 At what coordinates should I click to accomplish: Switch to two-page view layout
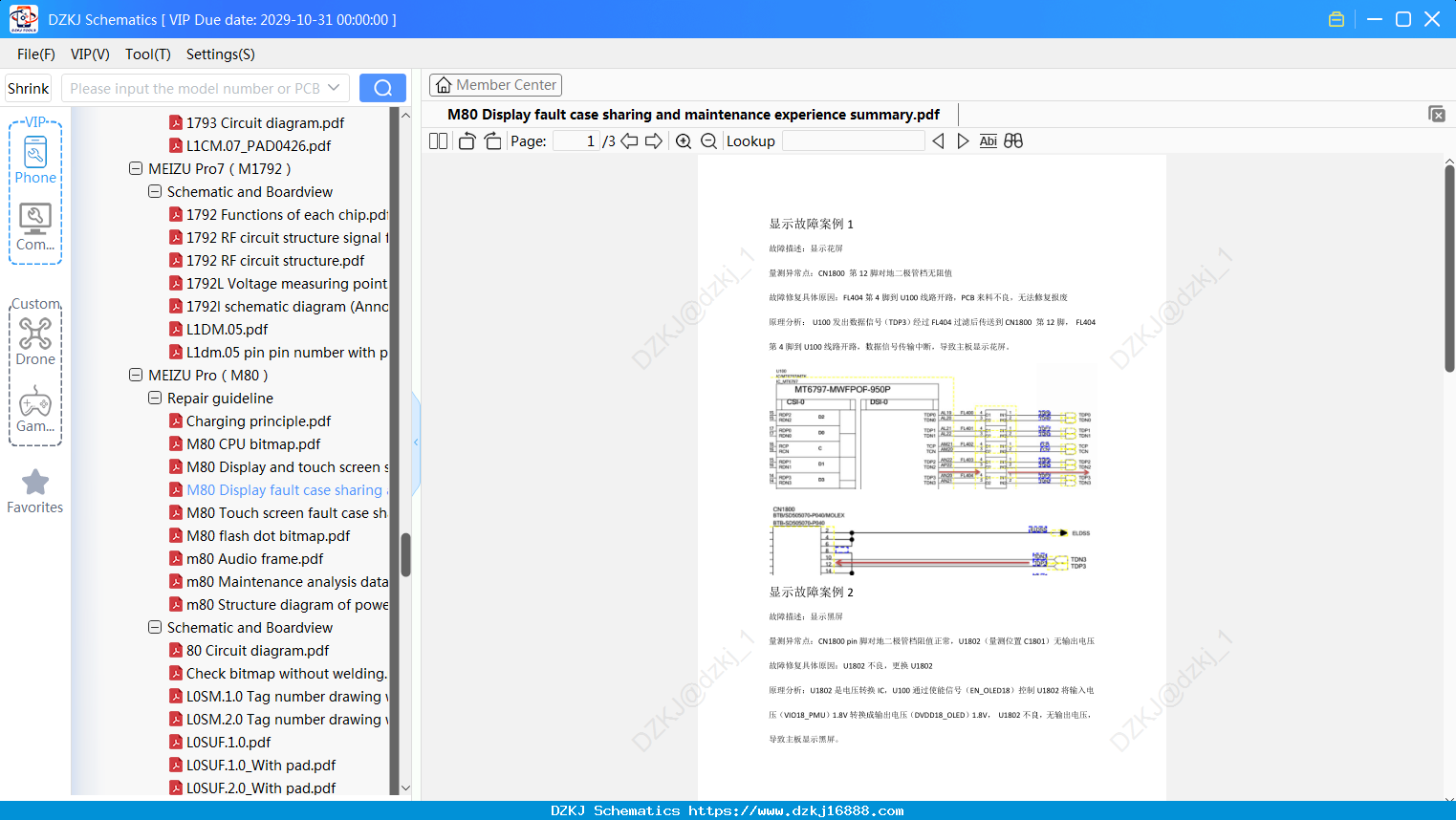tap(439, 141)
